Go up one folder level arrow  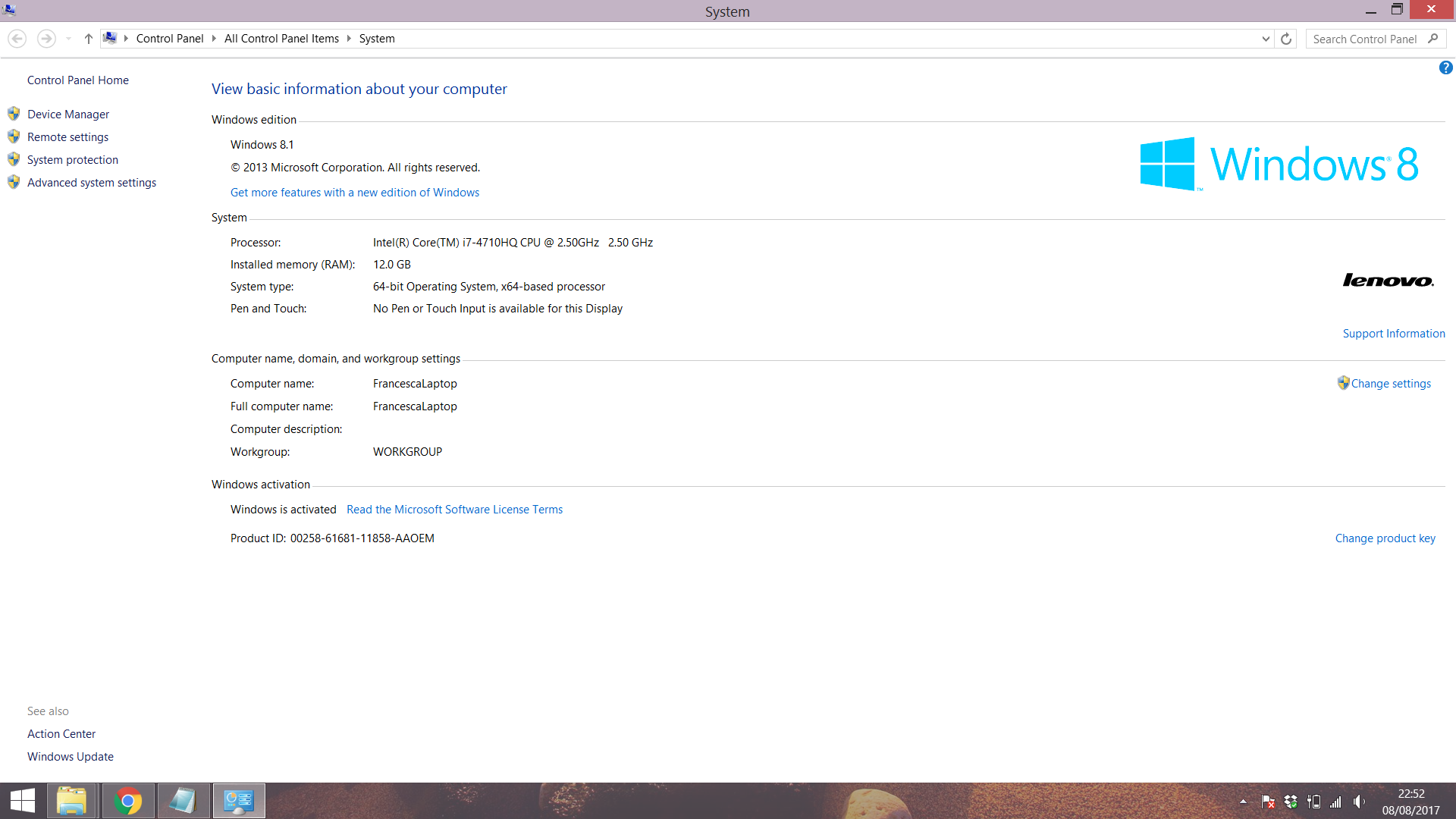click(x=88, y=39)
